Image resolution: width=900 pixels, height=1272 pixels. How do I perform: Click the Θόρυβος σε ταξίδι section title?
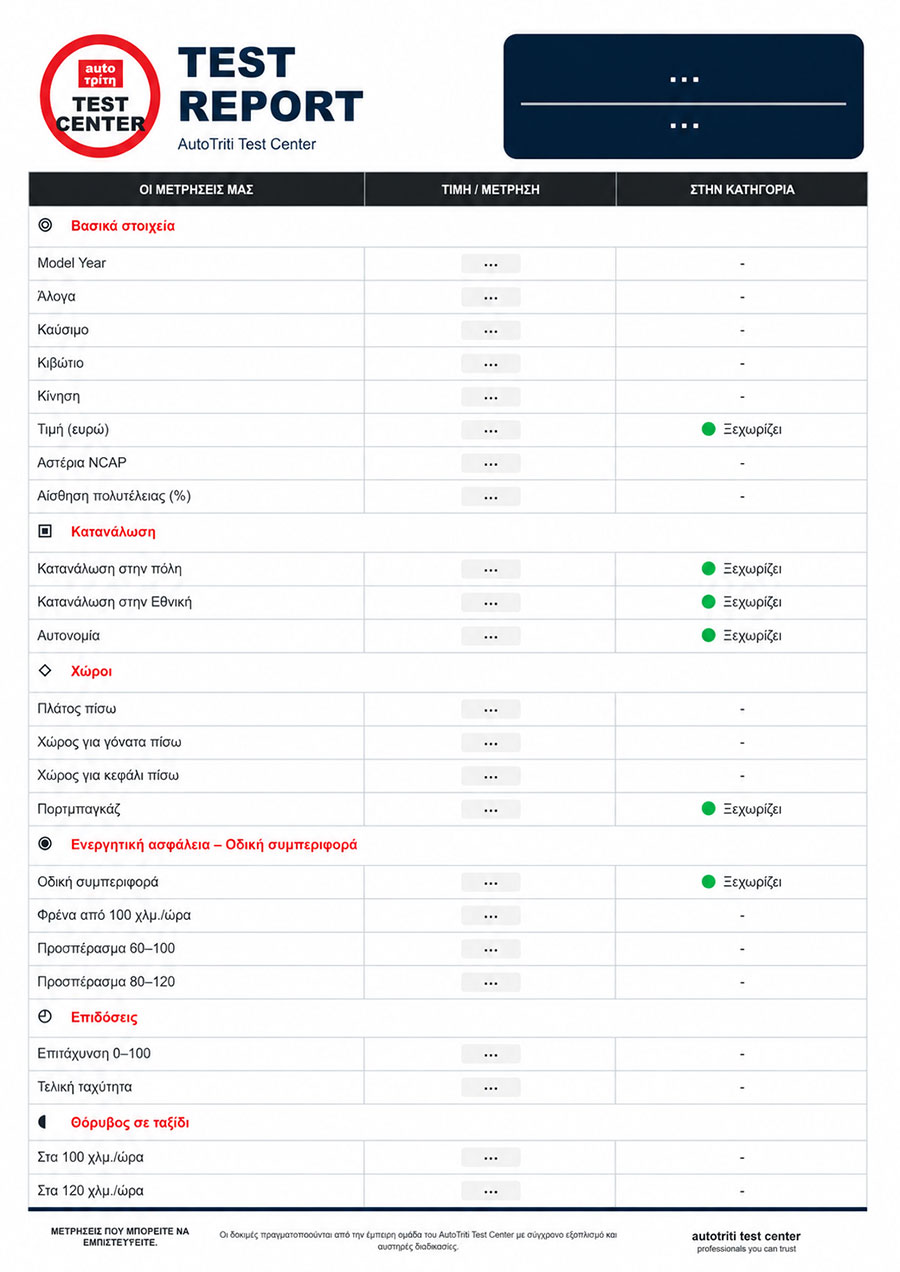130,1123
